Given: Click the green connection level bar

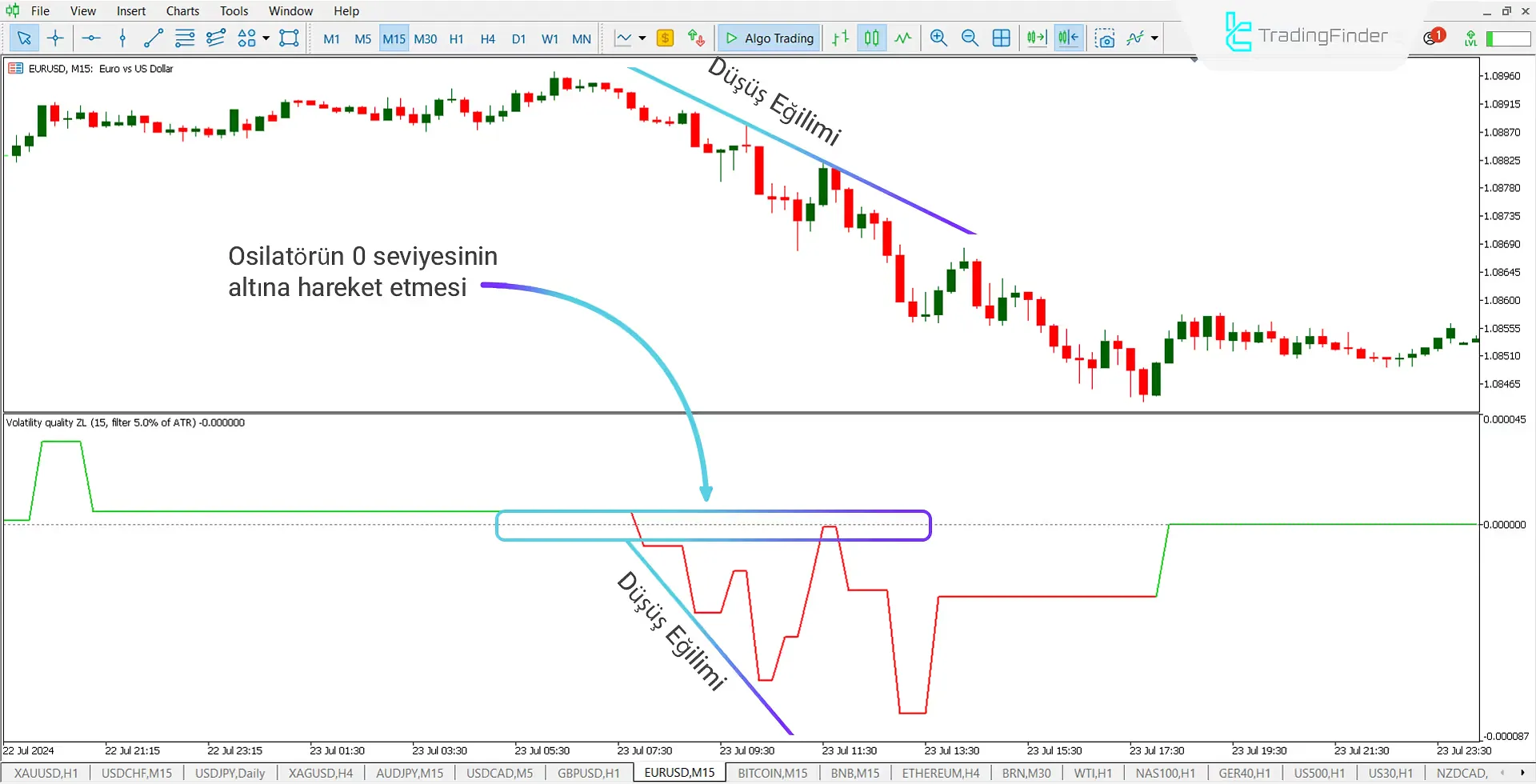Looking at the screenshot, I should pyautogui.click(x=1507, y=38).
